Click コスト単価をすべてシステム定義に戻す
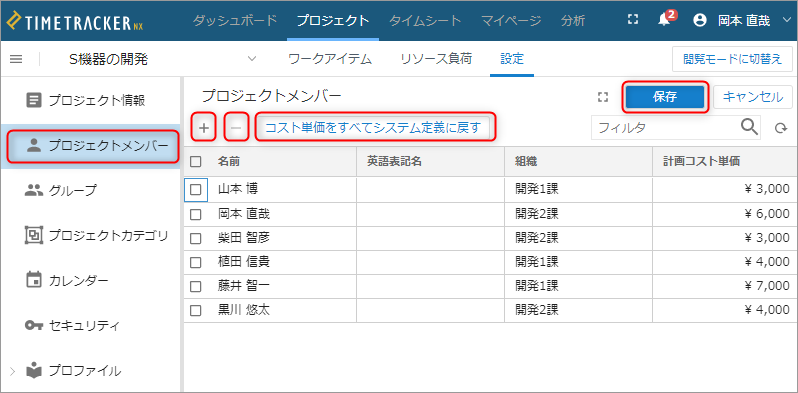The height and width of the screenshot is (393, 798). (x=373, y=128)
